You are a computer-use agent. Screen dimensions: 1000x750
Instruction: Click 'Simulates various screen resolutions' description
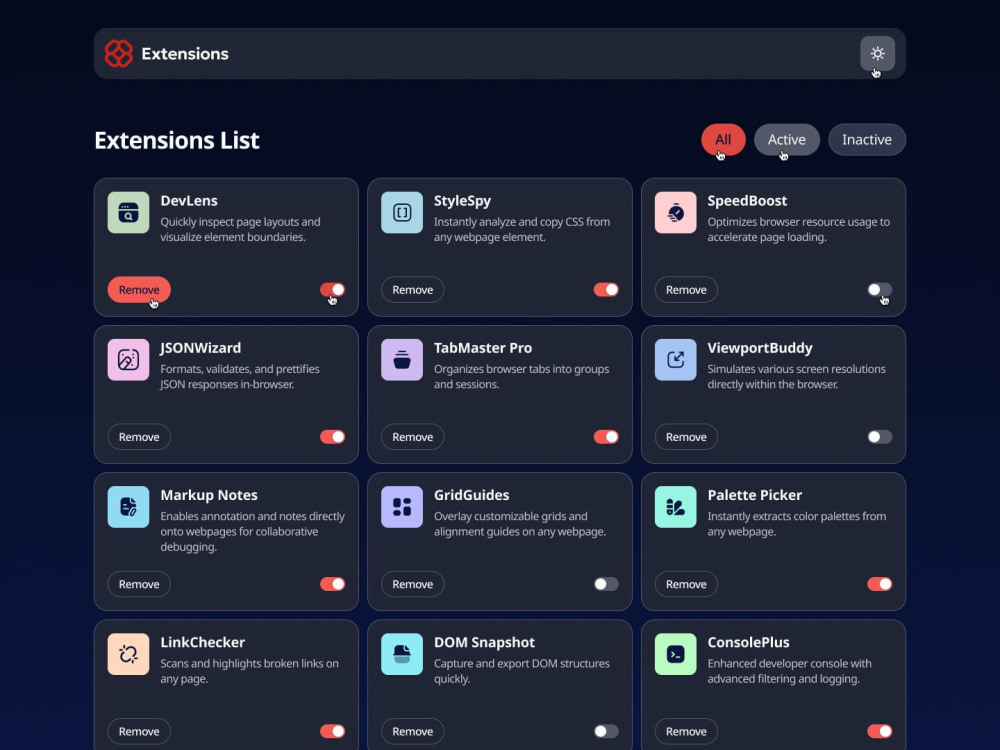click(x=797, y=377)
